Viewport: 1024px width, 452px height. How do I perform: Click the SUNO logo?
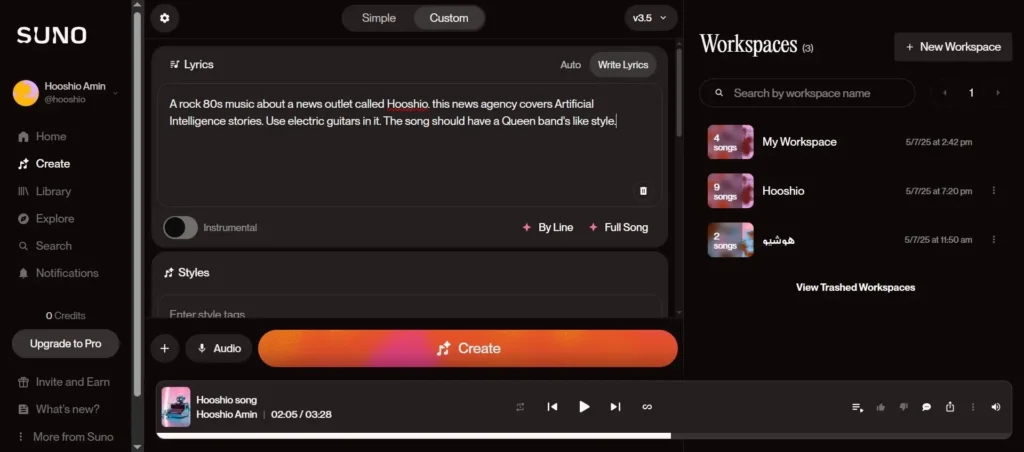[52, 35]
